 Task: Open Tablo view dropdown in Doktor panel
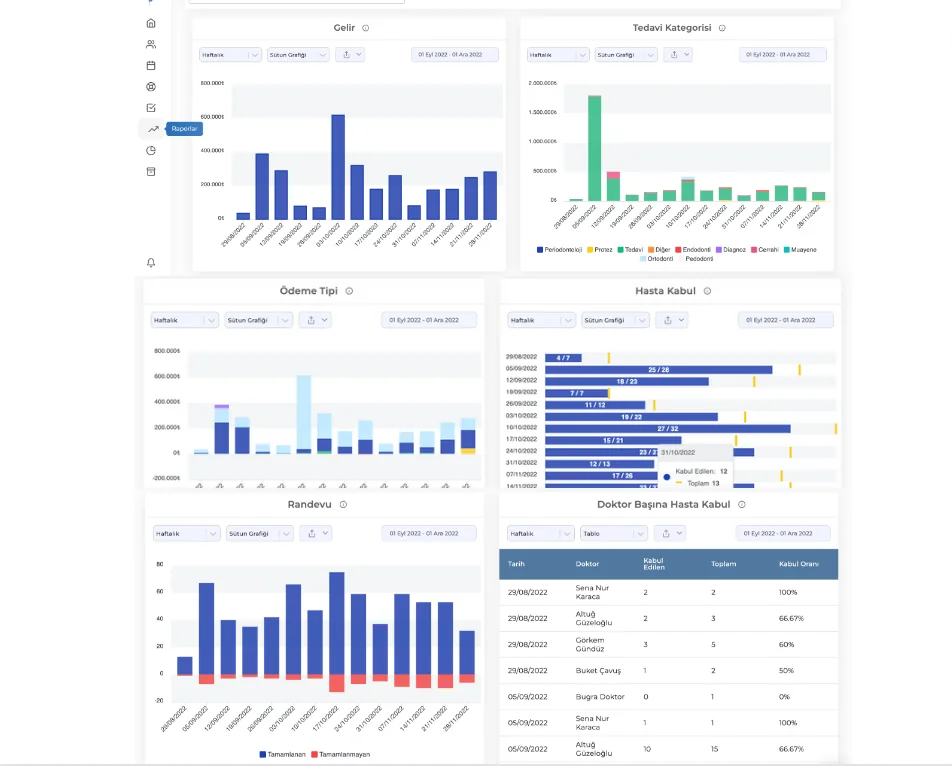613,534
